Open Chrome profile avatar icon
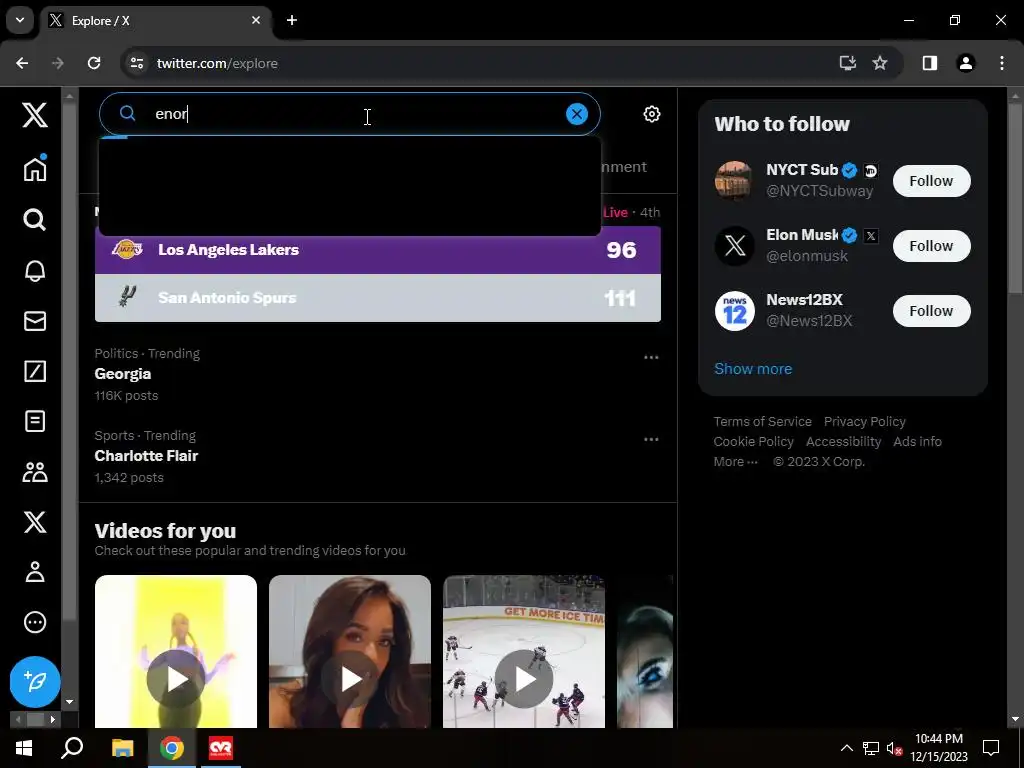 tap(966, 63)
